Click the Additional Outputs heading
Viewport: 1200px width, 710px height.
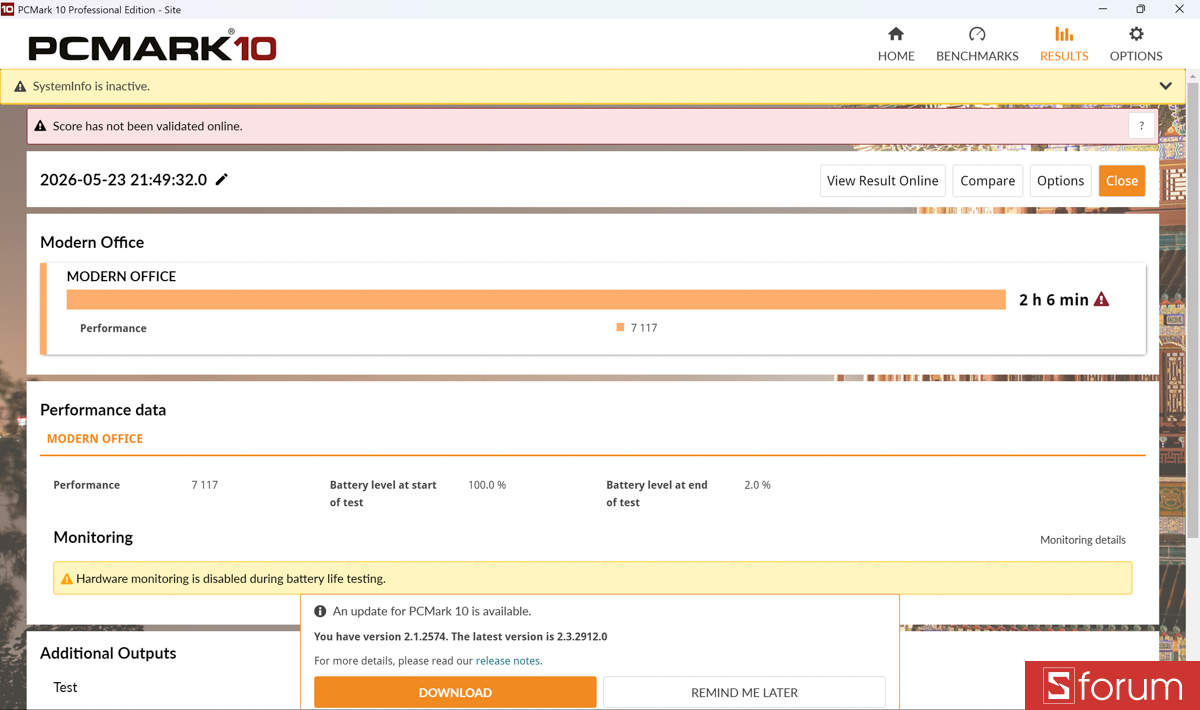pyautogui.click(x=108, y=653)
